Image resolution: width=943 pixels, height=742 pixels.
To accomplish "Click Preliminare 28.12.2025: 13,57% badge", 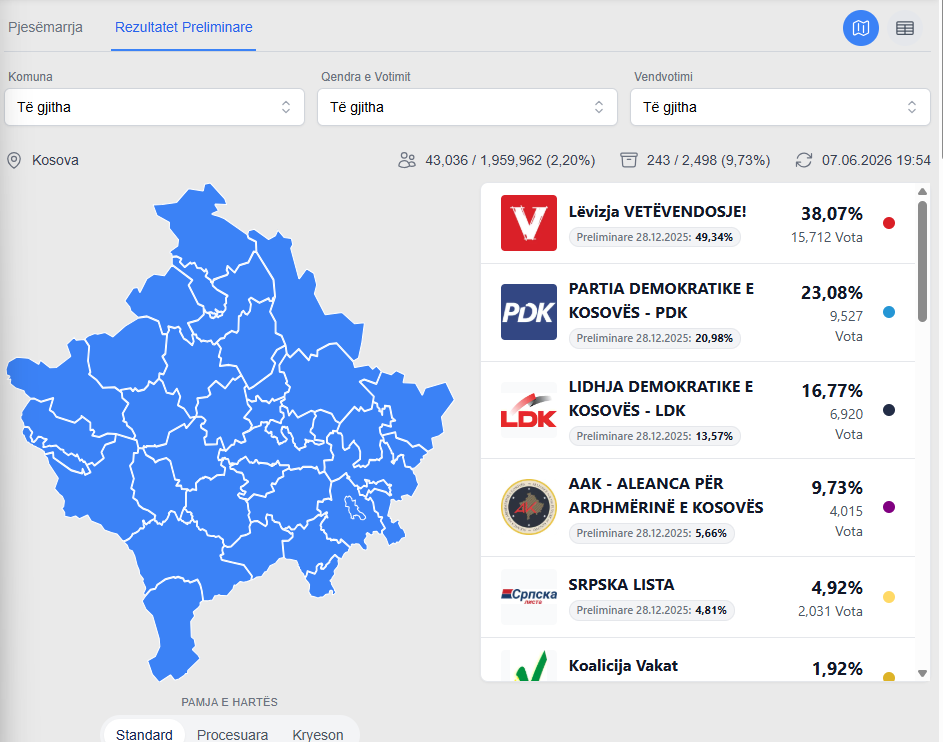I will coord(654,436).
